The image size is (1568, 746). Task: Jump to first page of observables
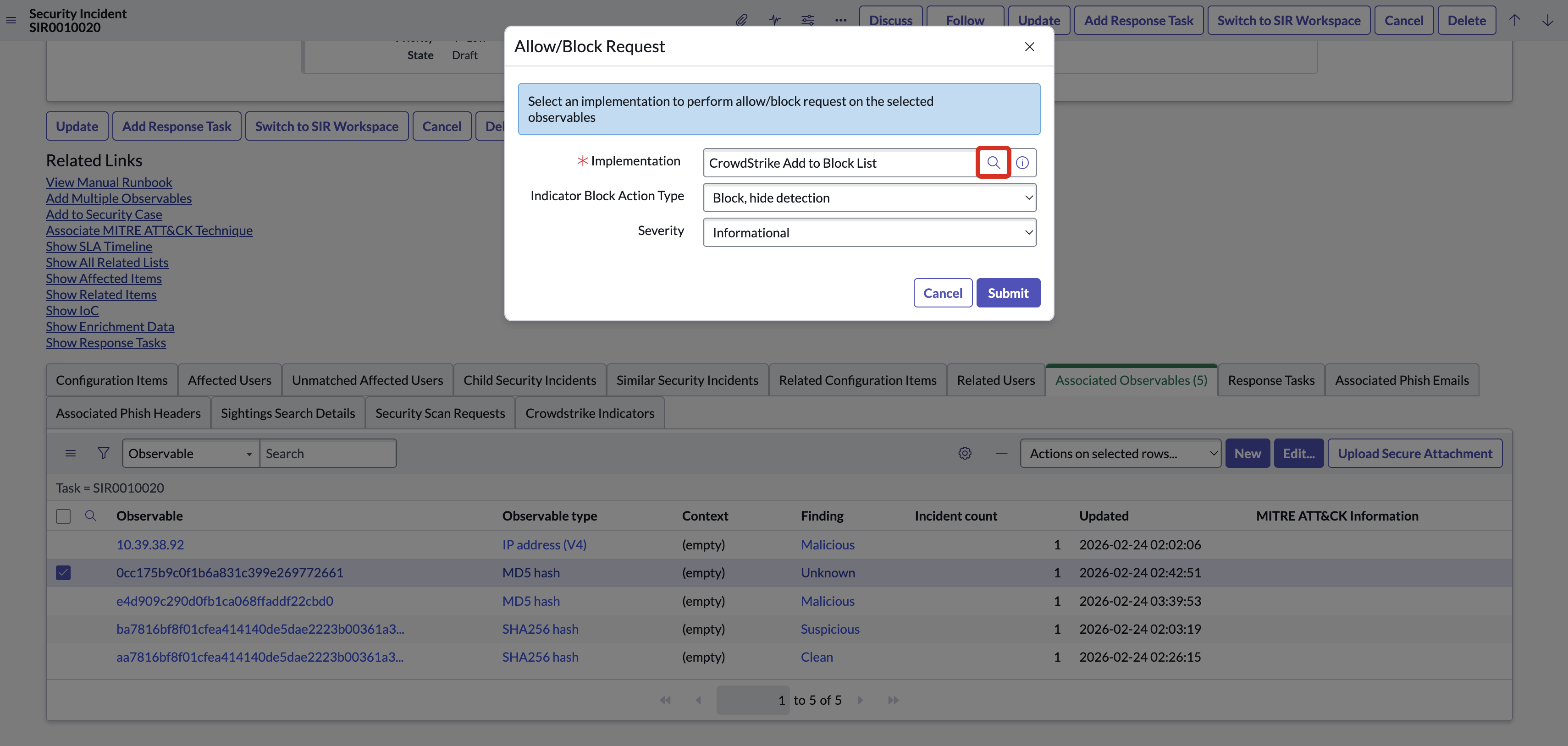coord(665,700)
